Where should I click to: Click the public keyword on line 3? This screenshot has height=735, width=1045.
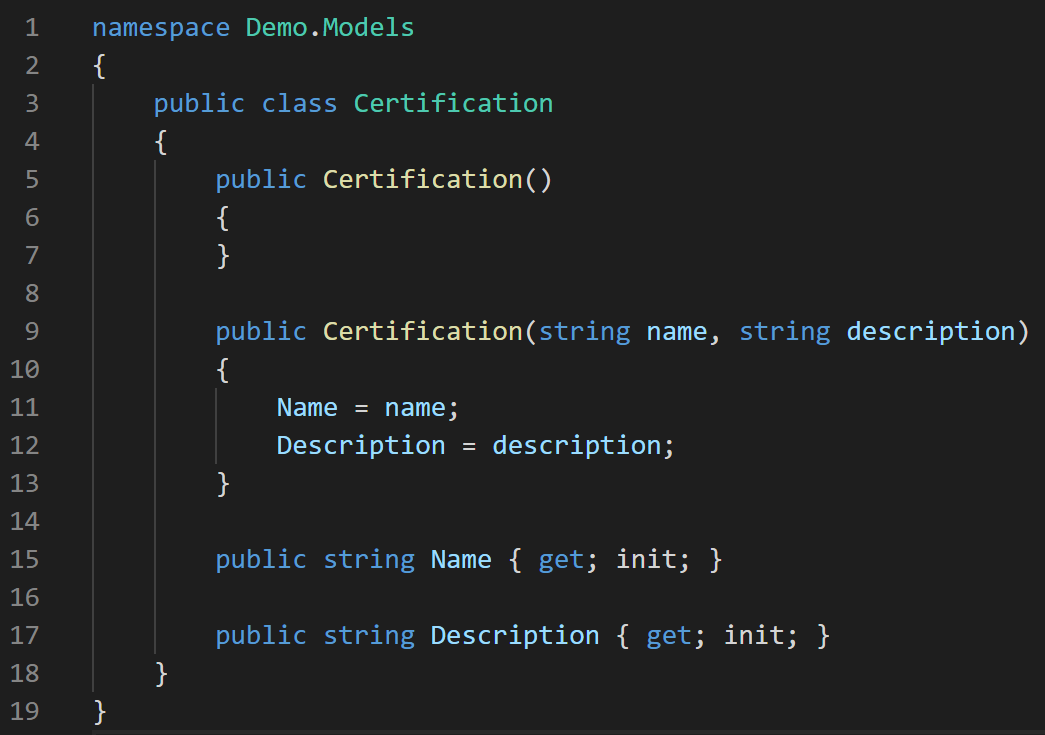tap(199, 103)
